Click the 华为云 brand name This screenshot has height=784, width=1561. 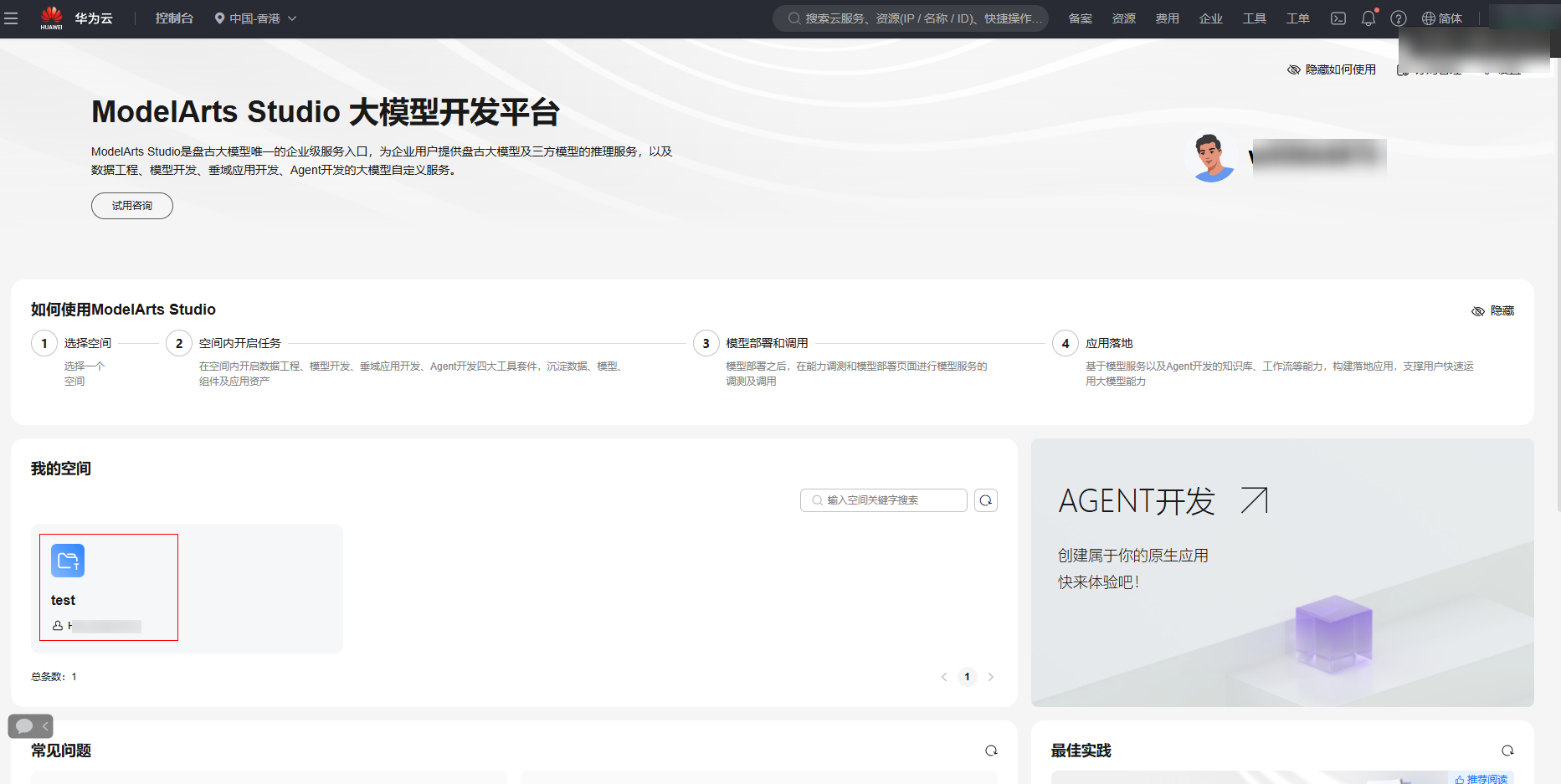[94, 18]
